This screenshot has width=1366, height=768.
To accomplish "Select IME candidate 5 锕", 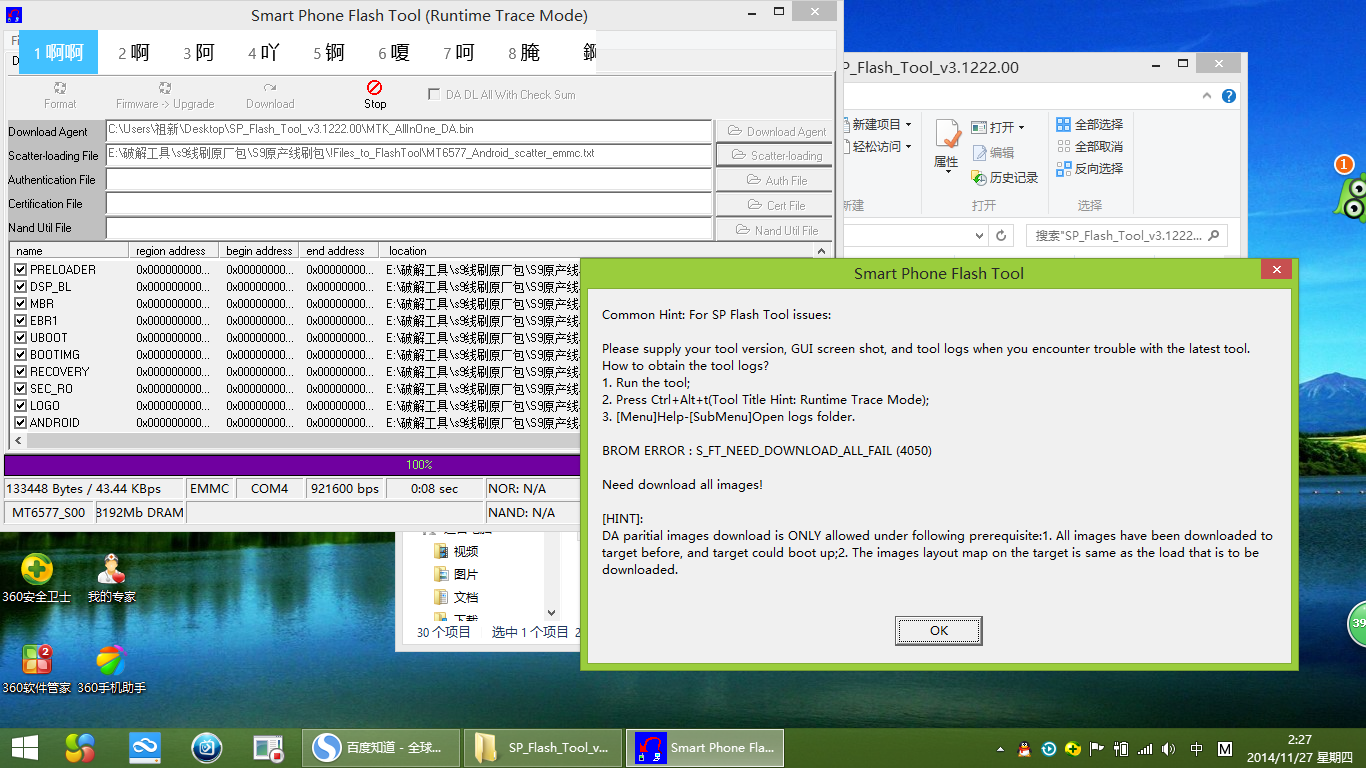I will (329, 52).
